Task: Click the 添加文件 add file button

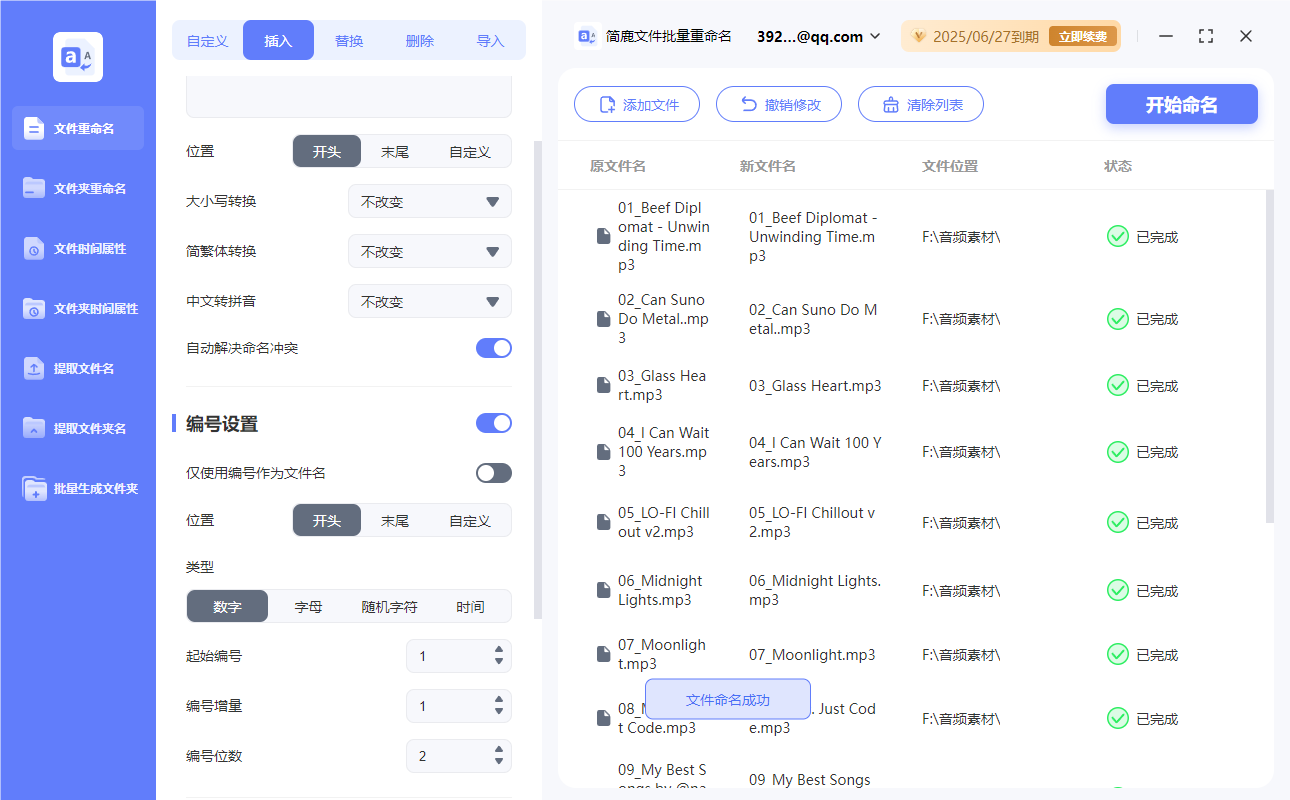Action: [636, 105]
